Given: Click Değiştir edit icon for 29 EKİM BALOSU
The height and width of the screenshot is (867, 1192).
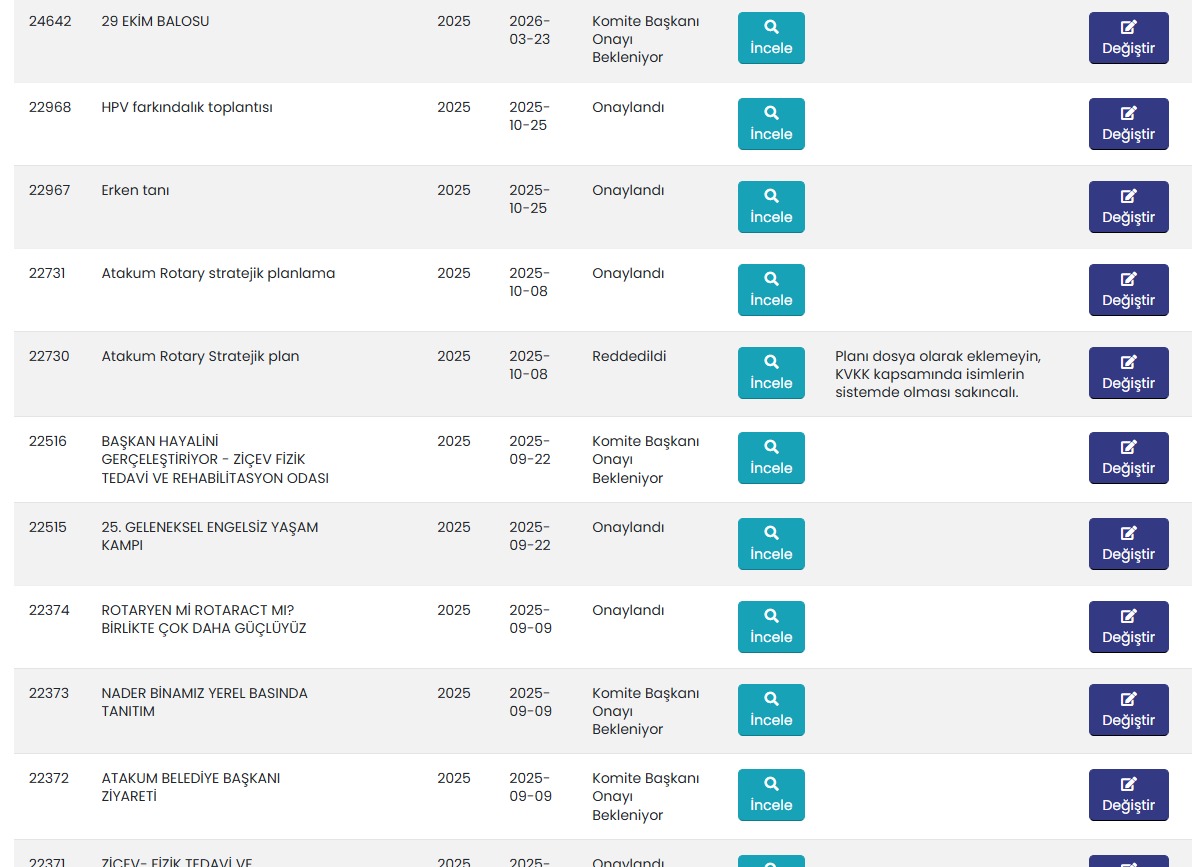Looking at the screenshot, I should (x=1128, y=38).
